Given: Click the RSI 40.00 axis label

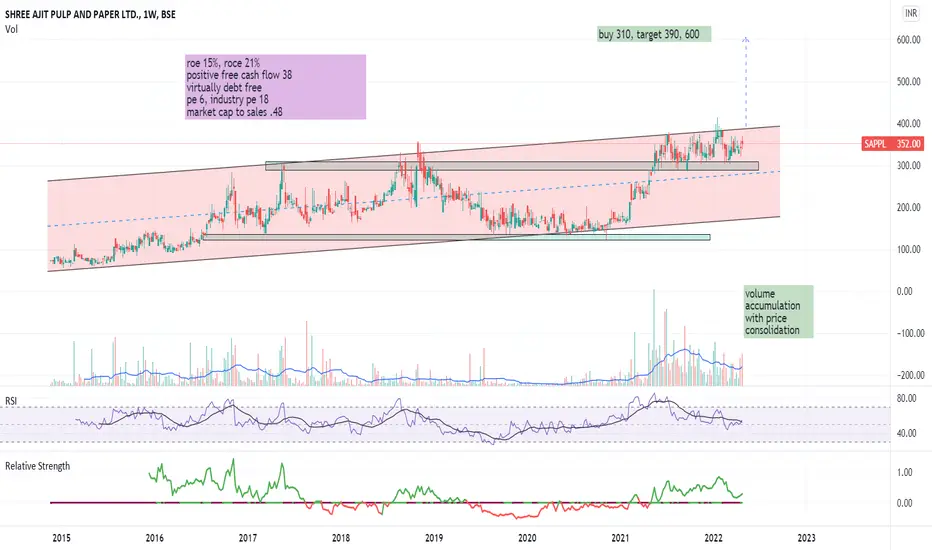Looking at the screenshot, I should pyautogui.click(x=906, y=433).
